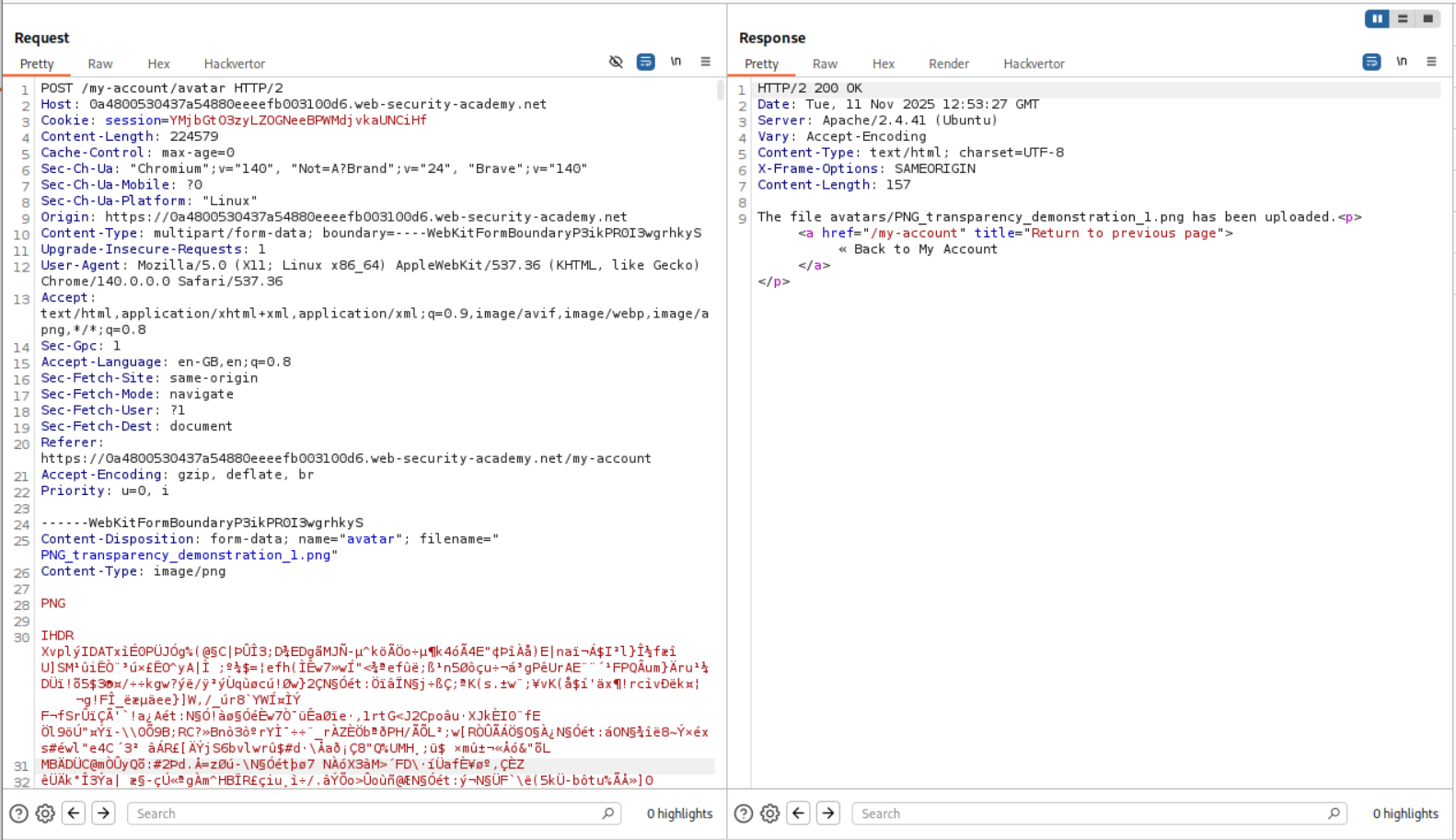Image resolution: width=1456 pixels, height=840 pixels.
Task: Toggle word wrap icon in Request toolbar
Action: 646,62
